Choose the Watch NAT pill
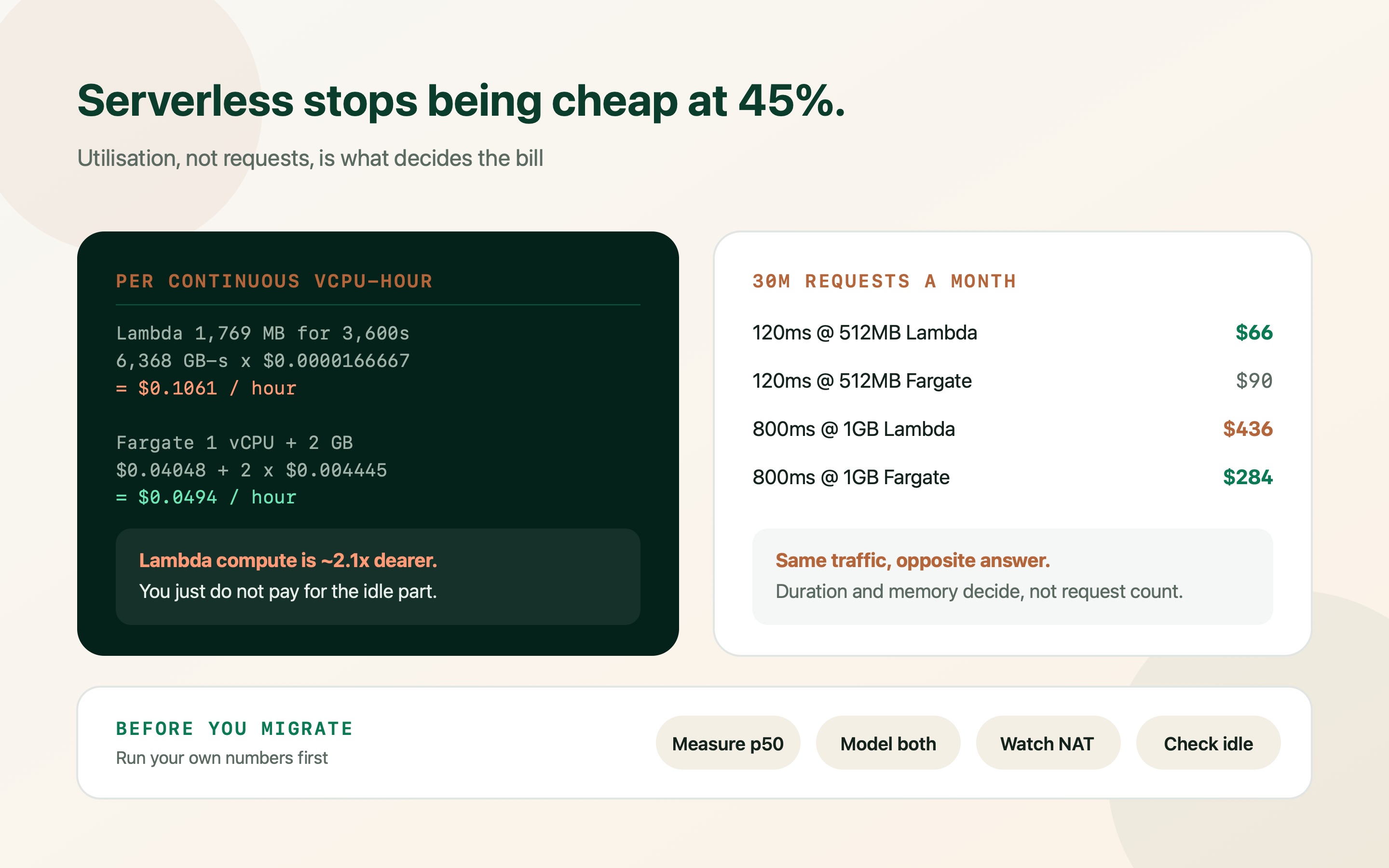This screenshot has width=1389, height=868. 1048,743
